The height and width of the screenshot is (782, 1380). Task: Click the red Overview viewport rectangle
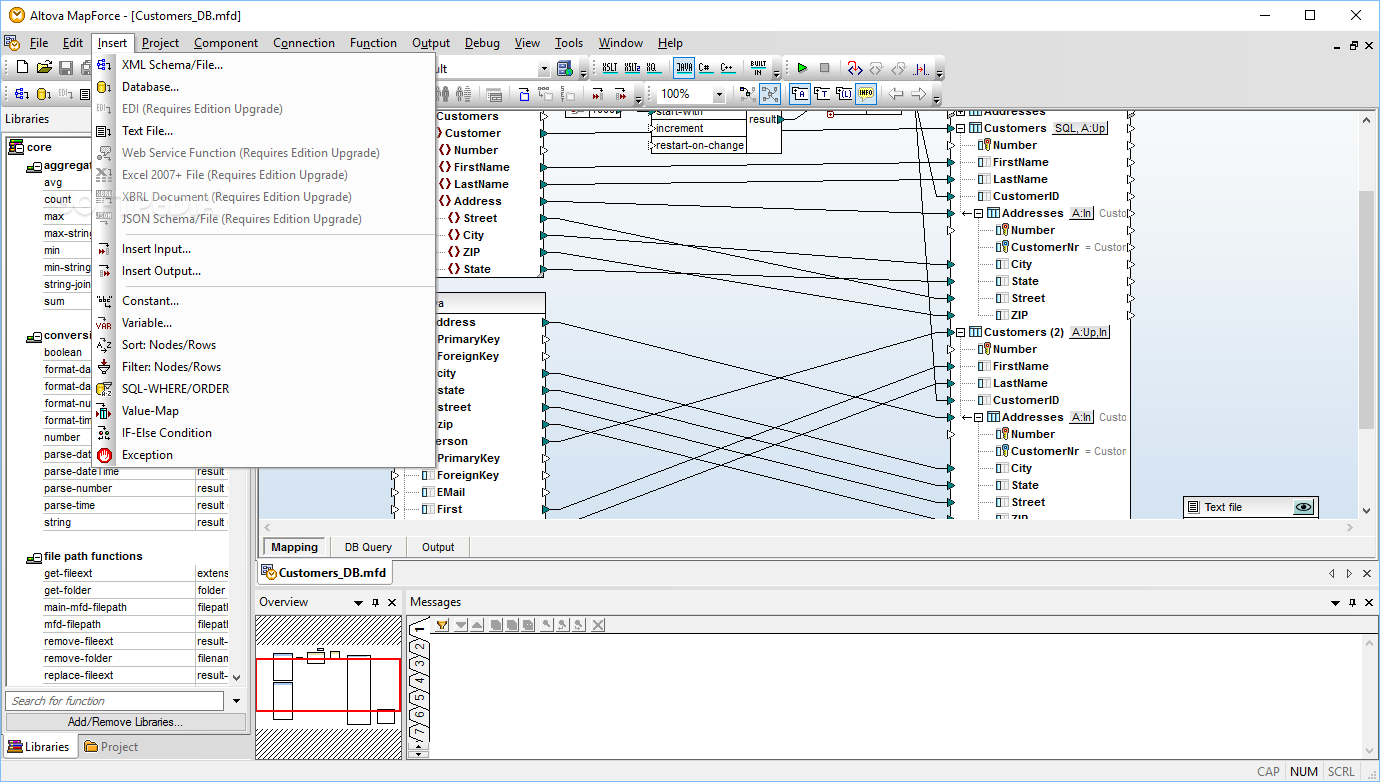click(x=328, y=685)
